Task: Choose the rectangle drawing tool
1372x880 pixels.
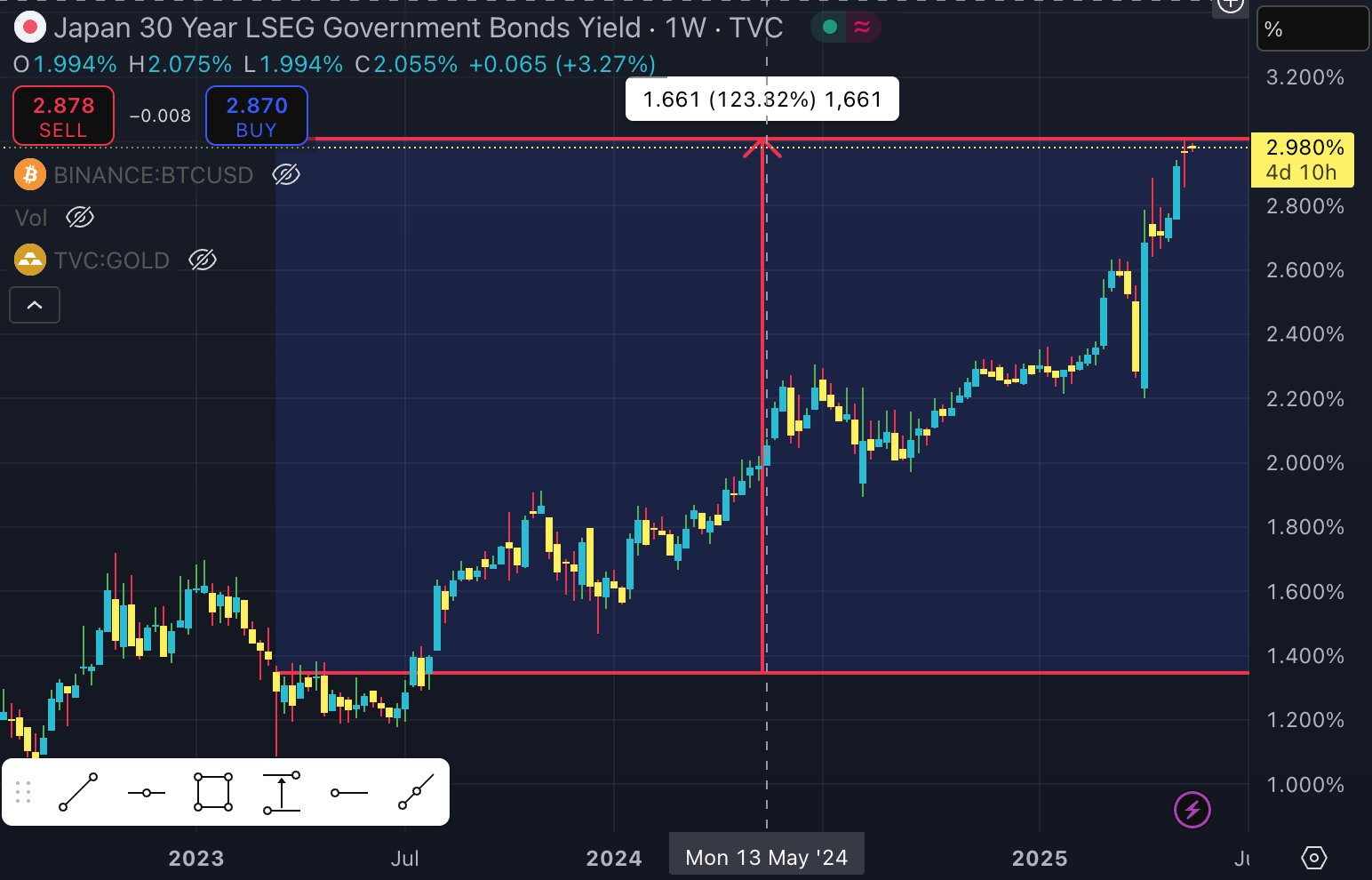Action: coord(213,792)
